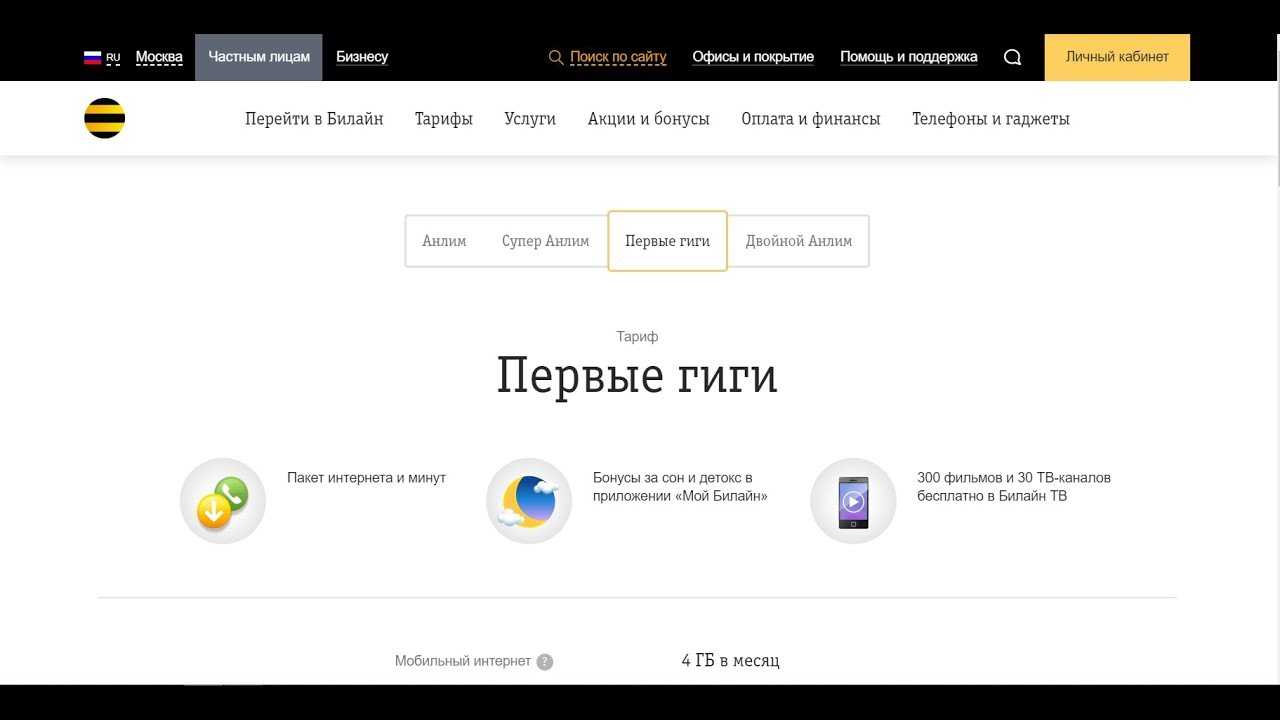
Task: Click the question mark next to Мобильный интернет
Action: [x=545, y=662]
